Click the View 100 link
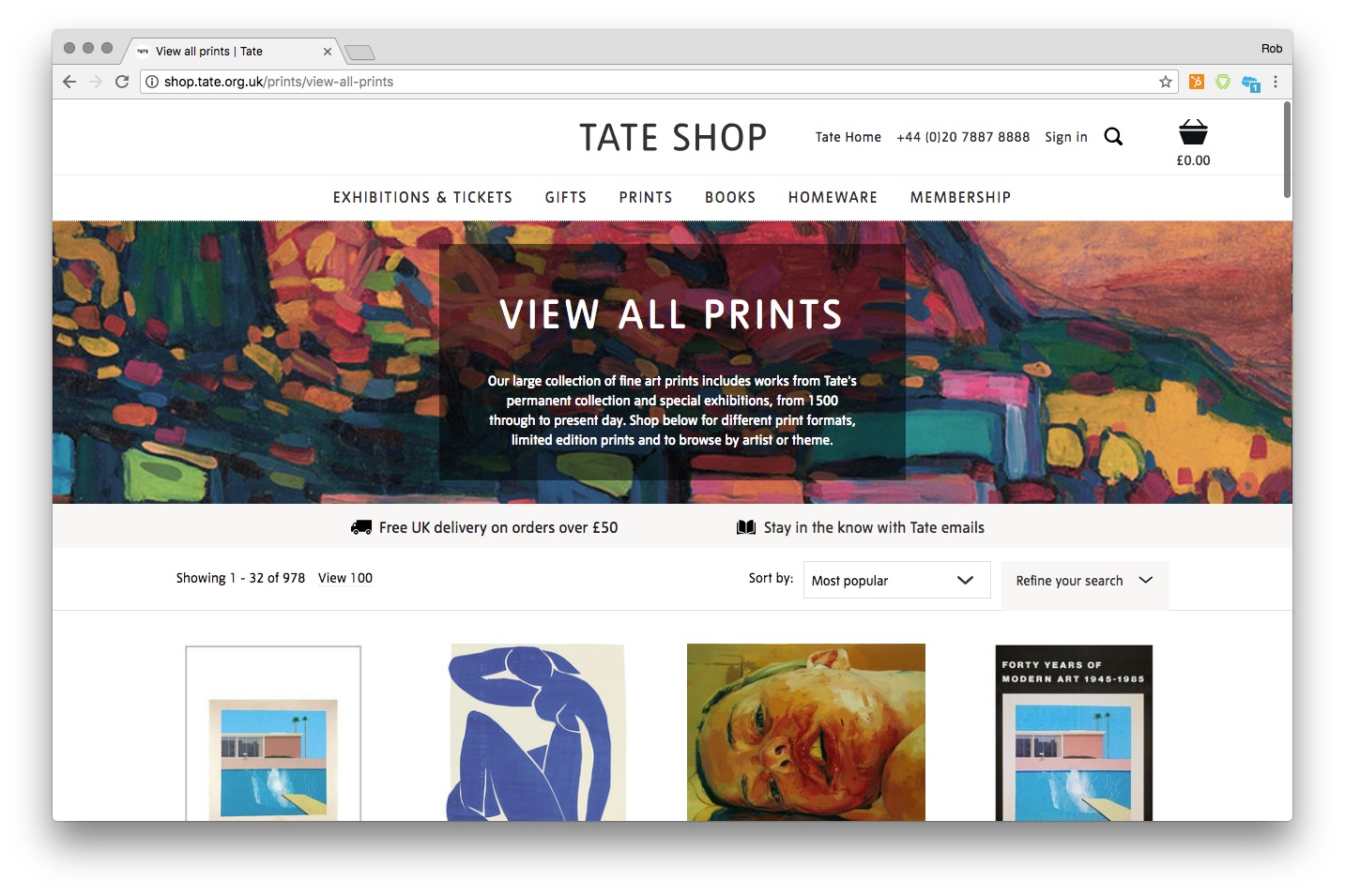 [x=345, y=578]
